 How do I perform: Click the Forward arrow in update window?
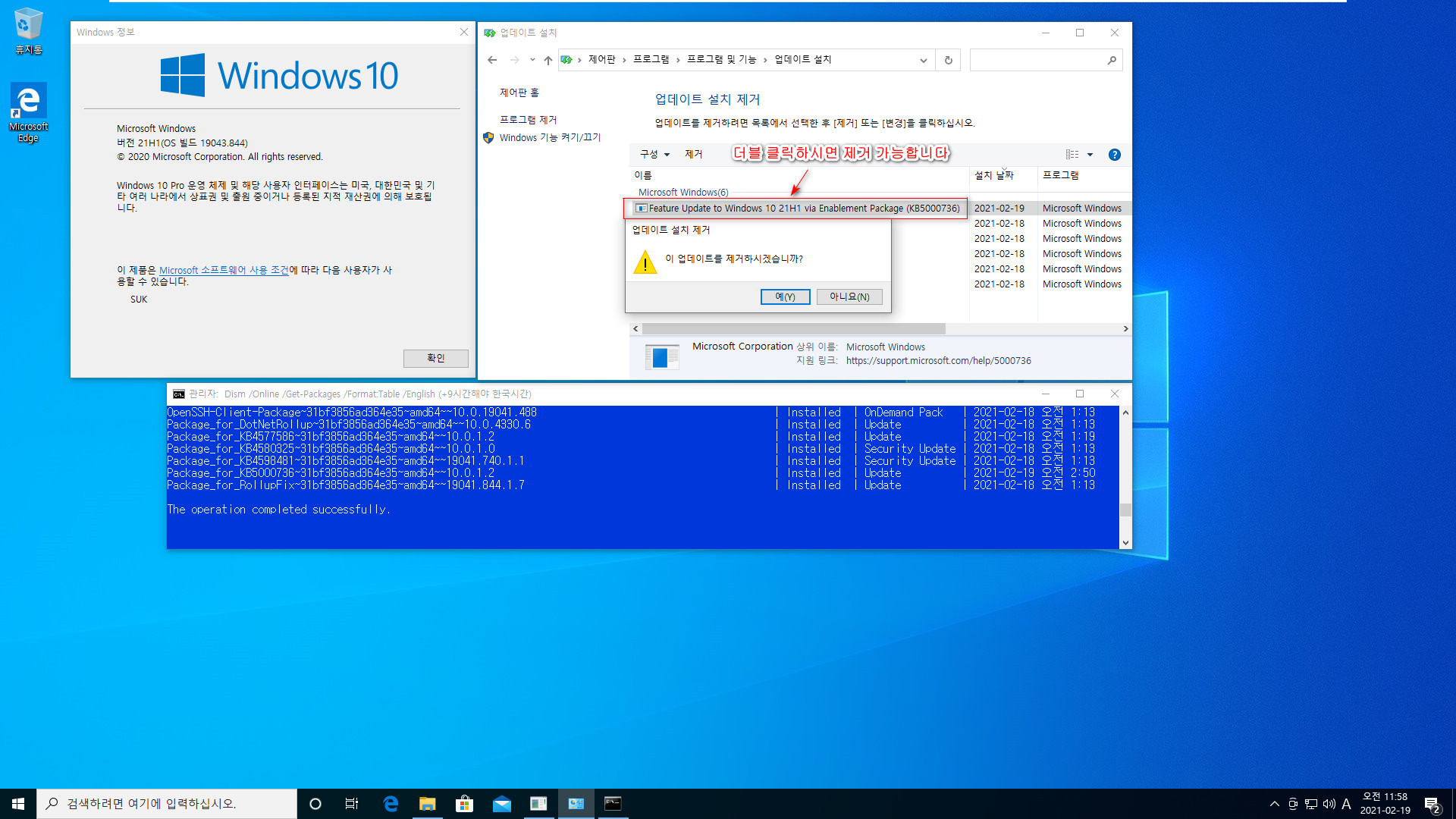click(515, 60)
